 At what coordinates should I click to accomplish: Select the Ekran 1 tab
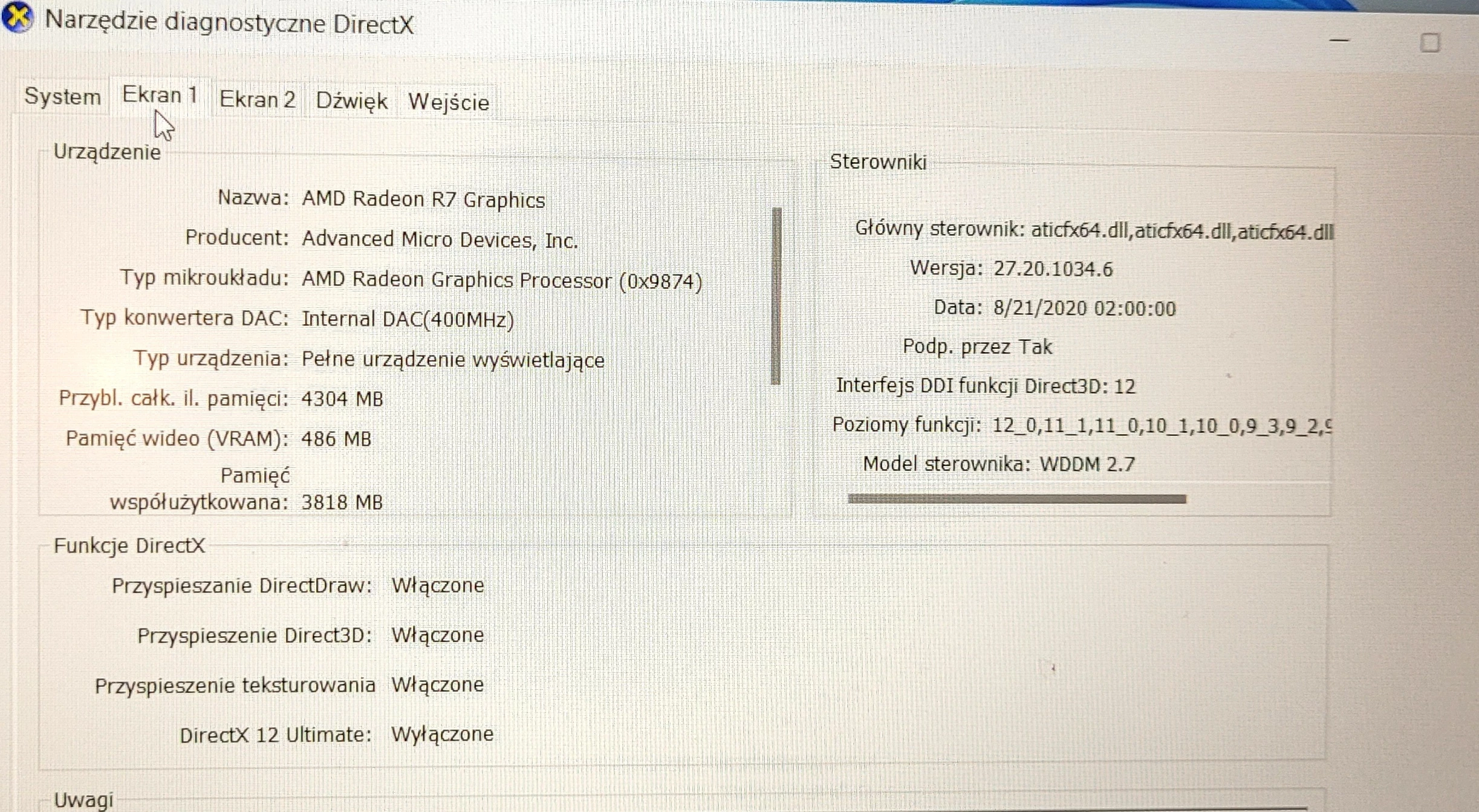click(160, 95)
